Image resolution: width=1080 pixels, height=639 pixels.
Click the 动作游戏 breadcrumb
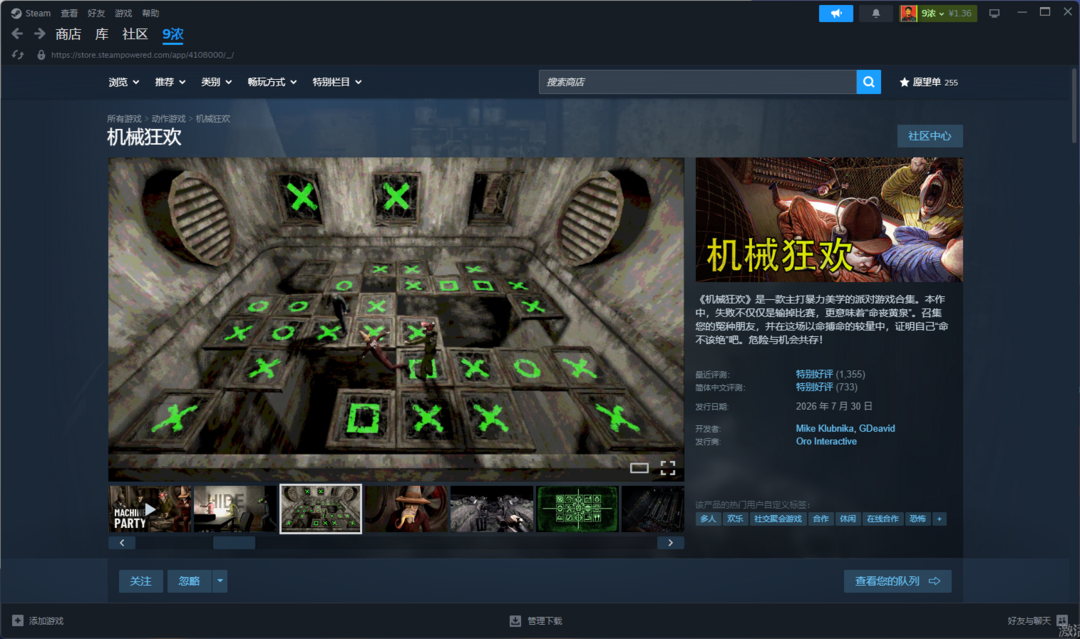click(169, 118)
